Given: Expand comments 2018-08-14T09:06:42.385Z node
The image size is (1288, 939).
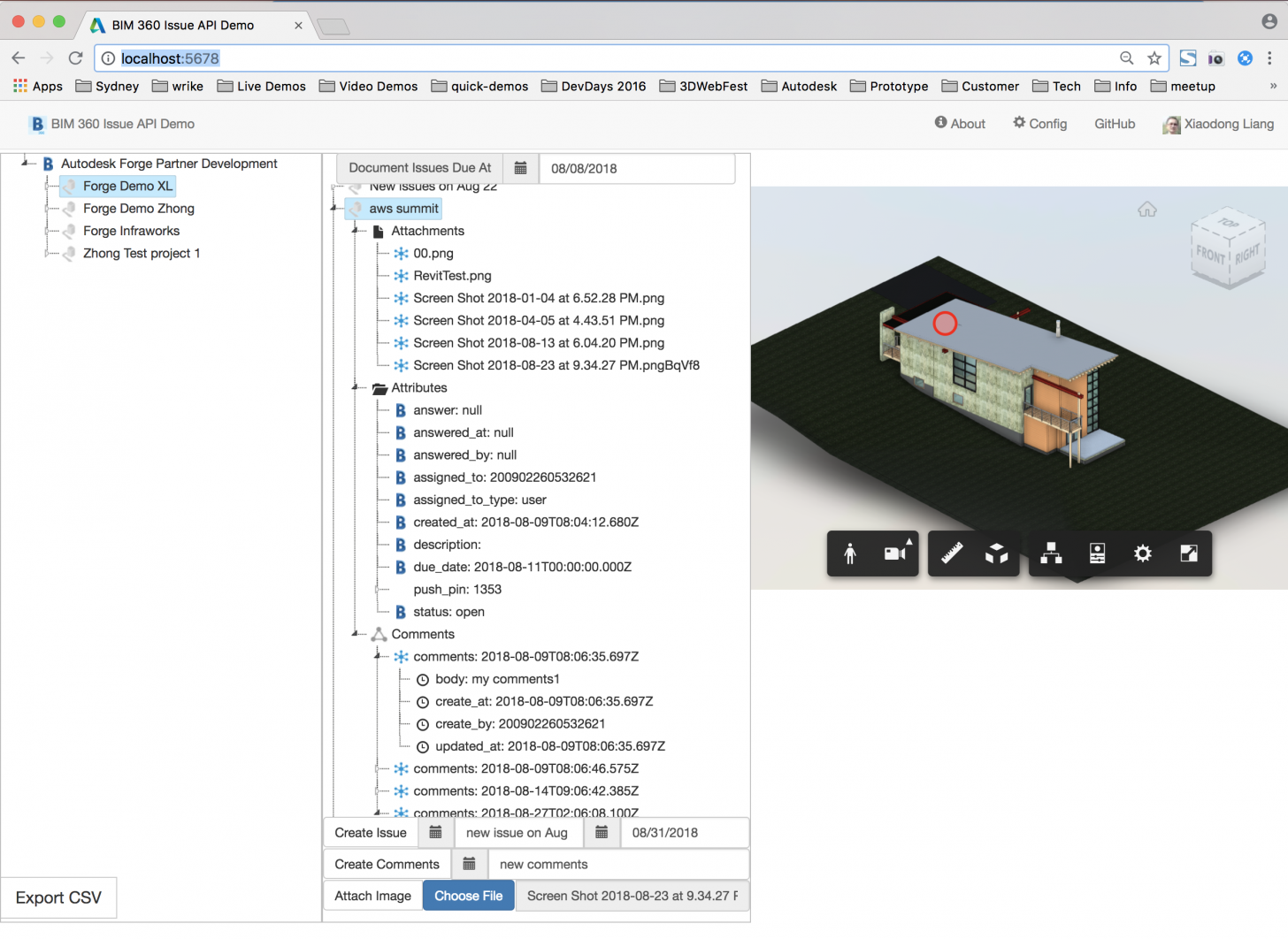Looking at the screenshot, I should point(379,791).
